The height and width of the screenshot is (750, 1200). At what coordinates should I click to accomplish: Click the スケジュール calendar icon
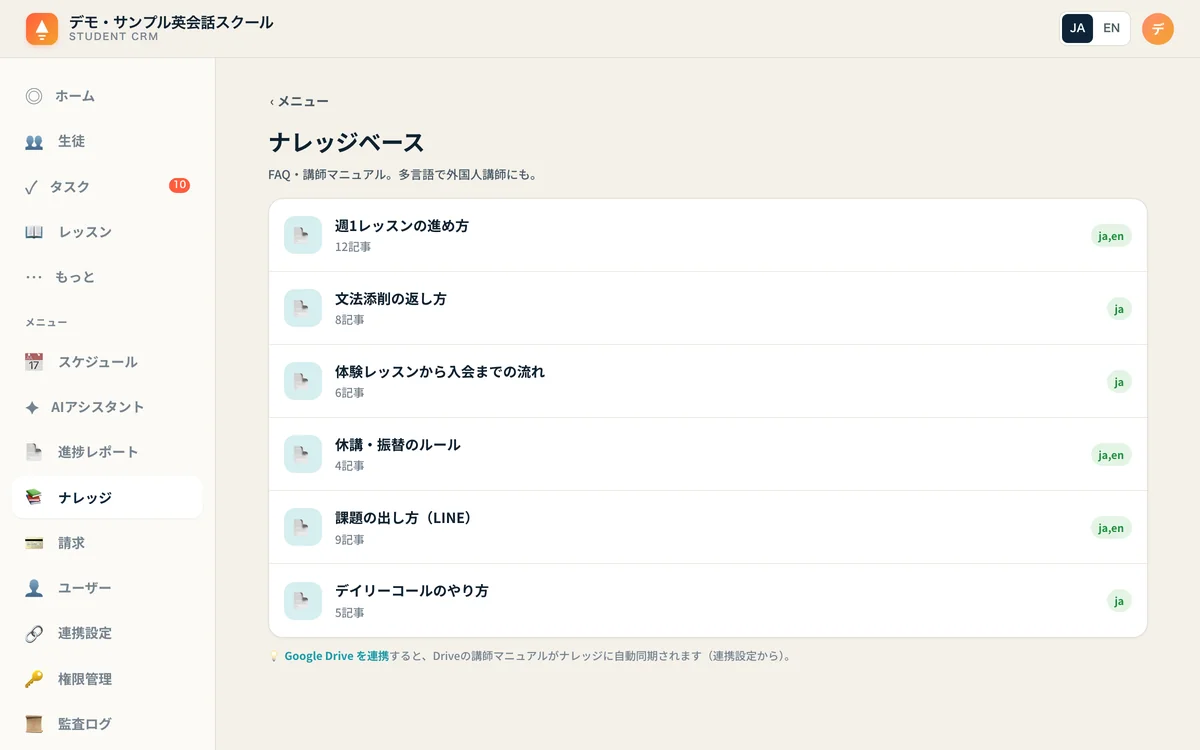(x=34, y=362)
